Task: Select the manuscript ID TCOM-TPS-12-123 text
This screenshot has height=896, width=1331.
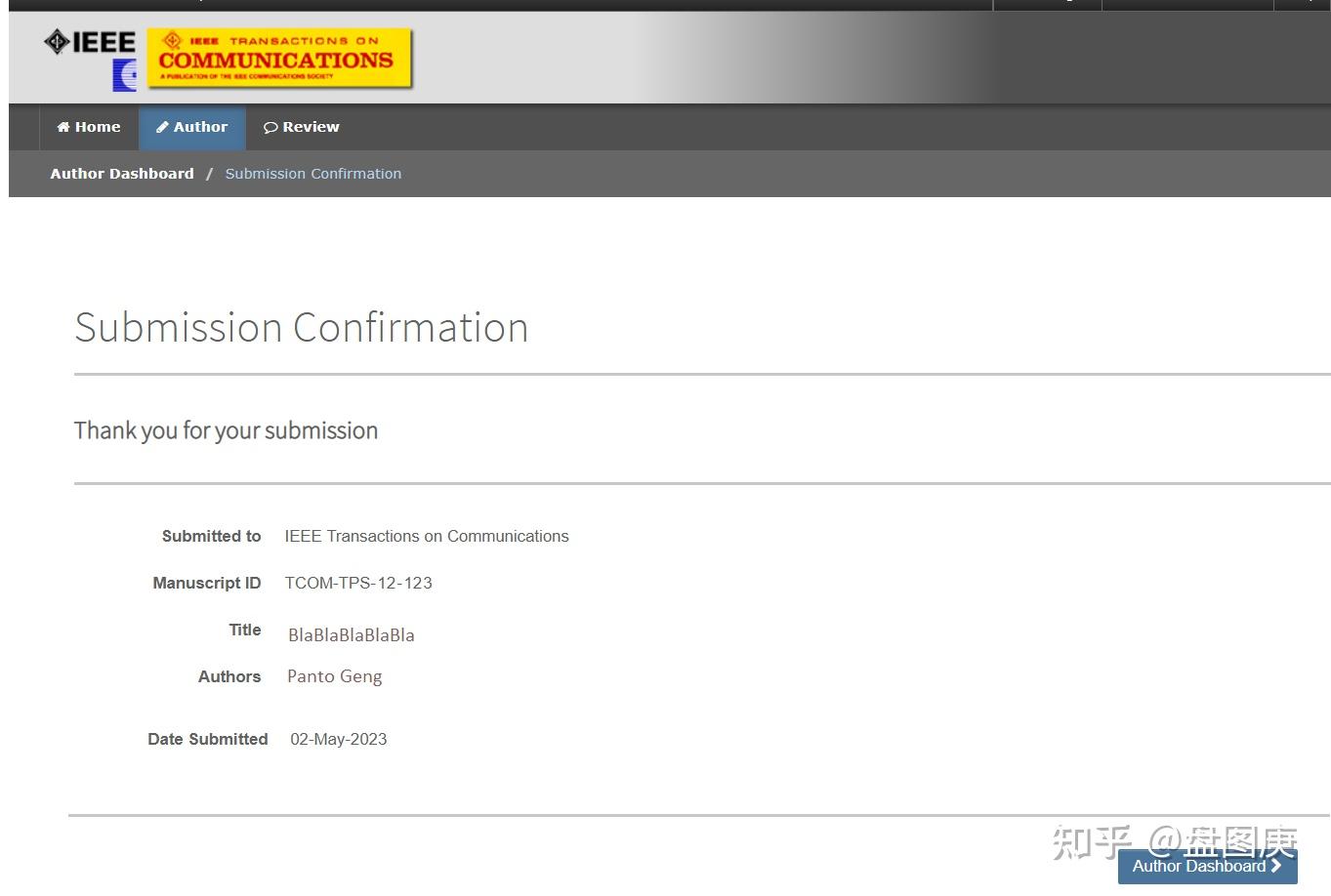Action: click(358, 583)
